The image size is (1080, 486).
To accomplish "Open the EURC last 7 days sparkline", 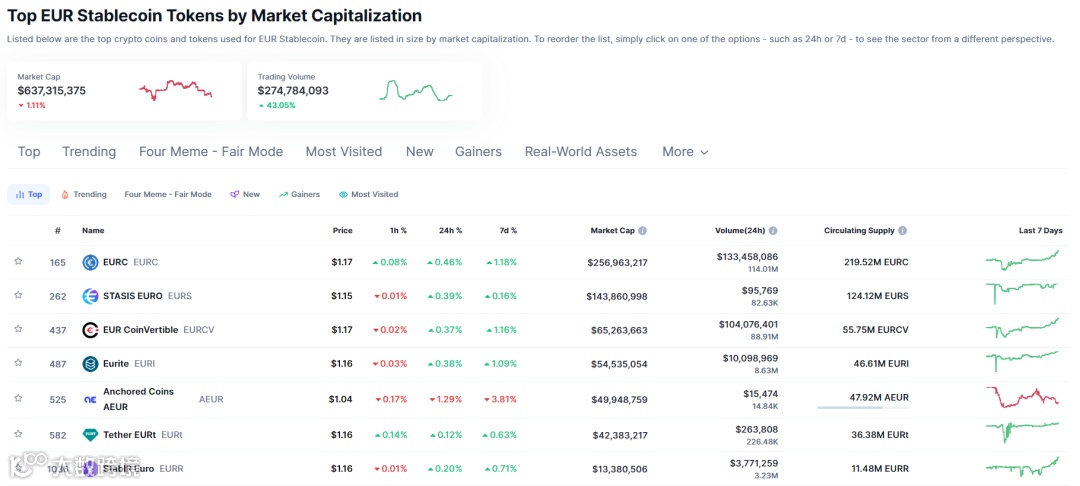I will (1021, 262).
